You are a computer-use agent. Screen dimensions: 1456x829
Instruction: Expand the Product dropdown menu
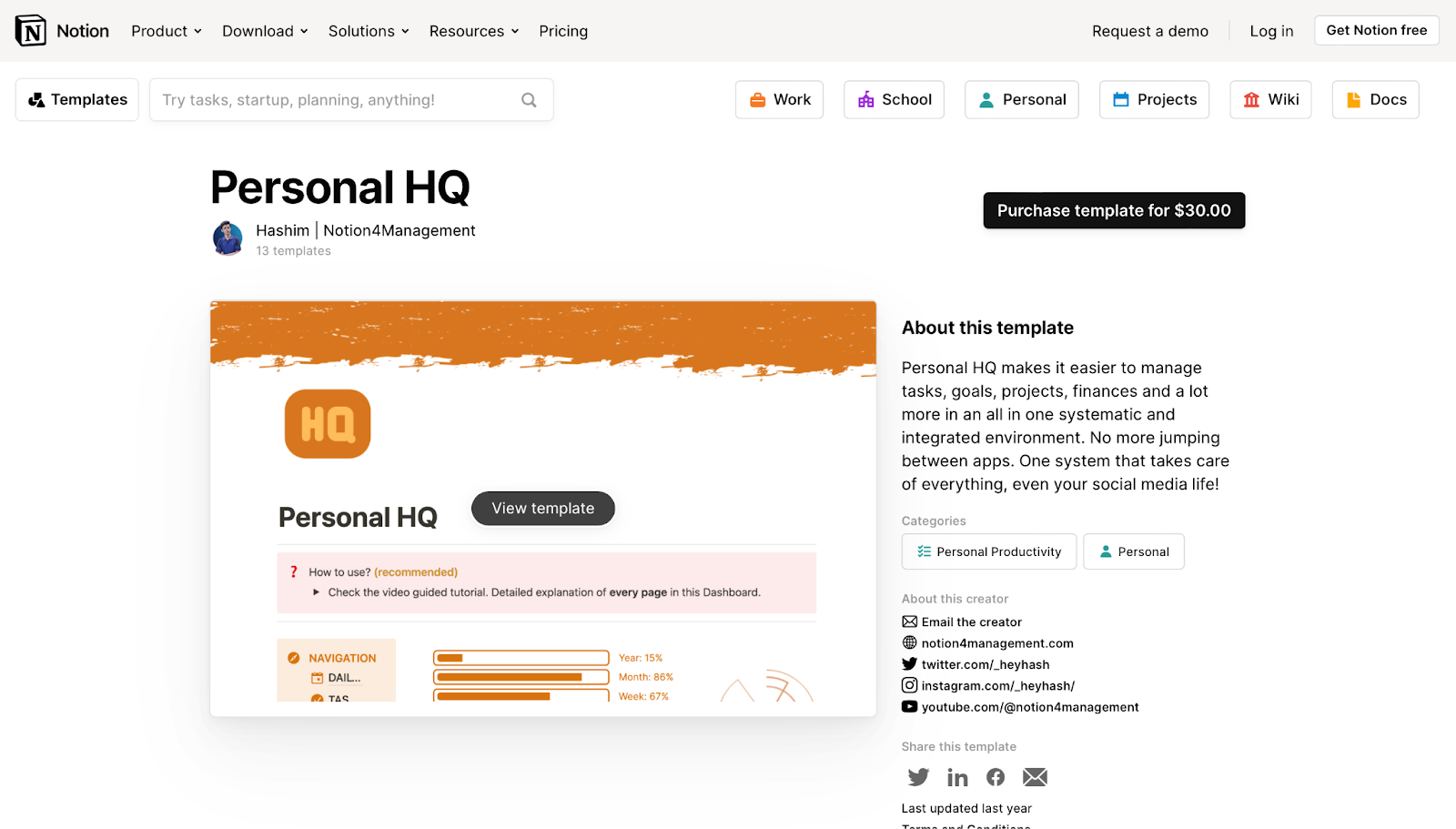click(166, 30)
